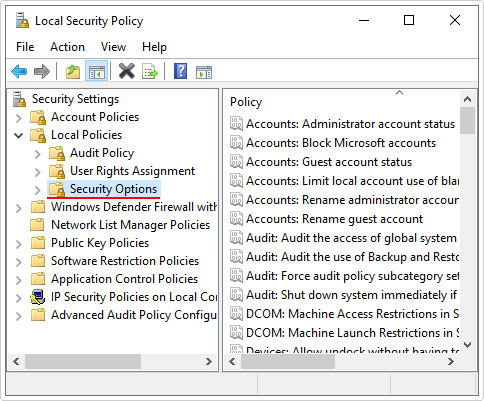This screenshot has width=484, height=401.
Task: Open the Help question mark icon
Action: pyautogui.click(x=180, y=71)
